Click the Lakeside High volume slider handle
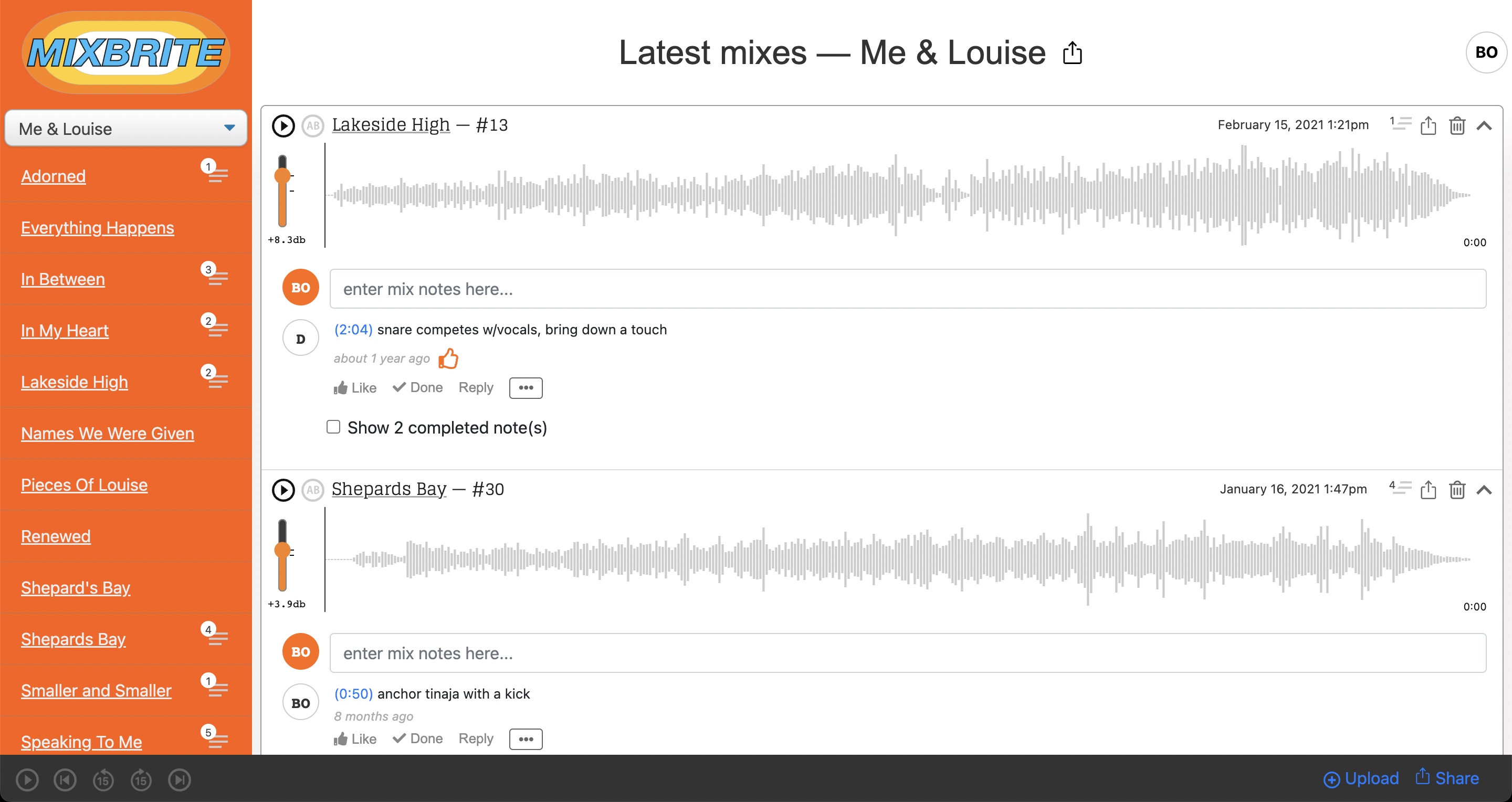 click(x=282, y=175)
